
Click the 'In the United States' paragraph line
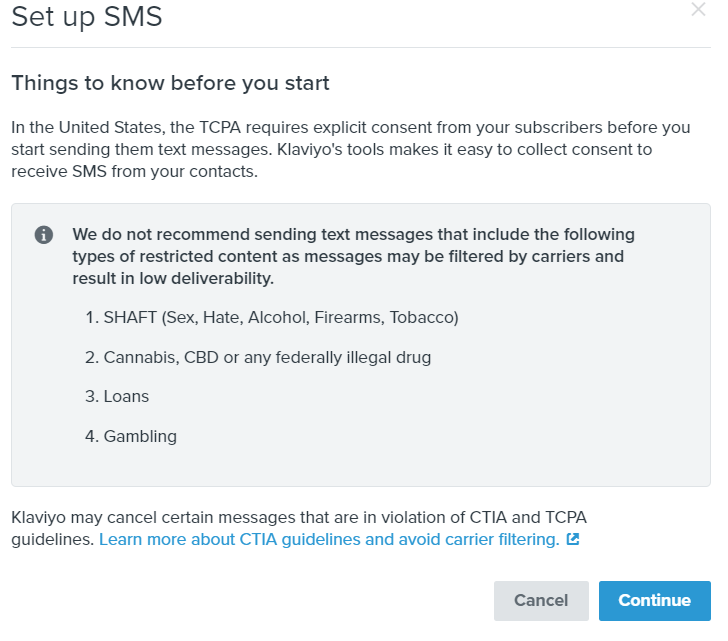pyautogui.click(x=351, y=127)
